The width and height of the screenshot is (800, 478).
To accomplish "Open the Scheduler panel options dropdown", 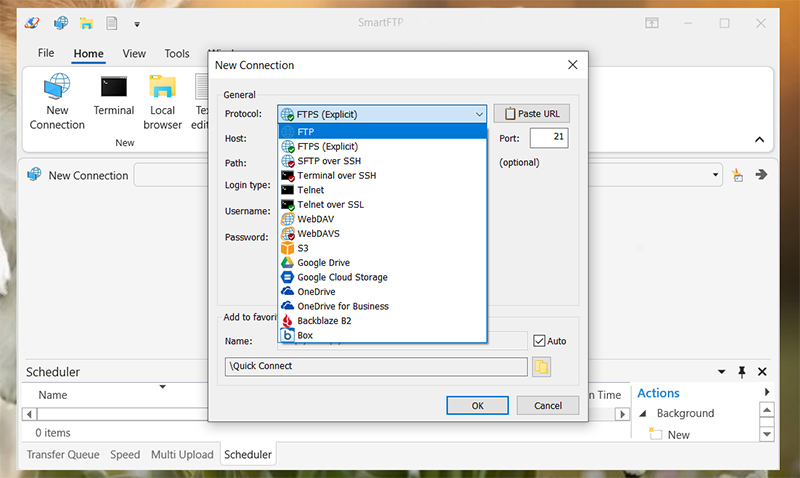I will [721, 372].
